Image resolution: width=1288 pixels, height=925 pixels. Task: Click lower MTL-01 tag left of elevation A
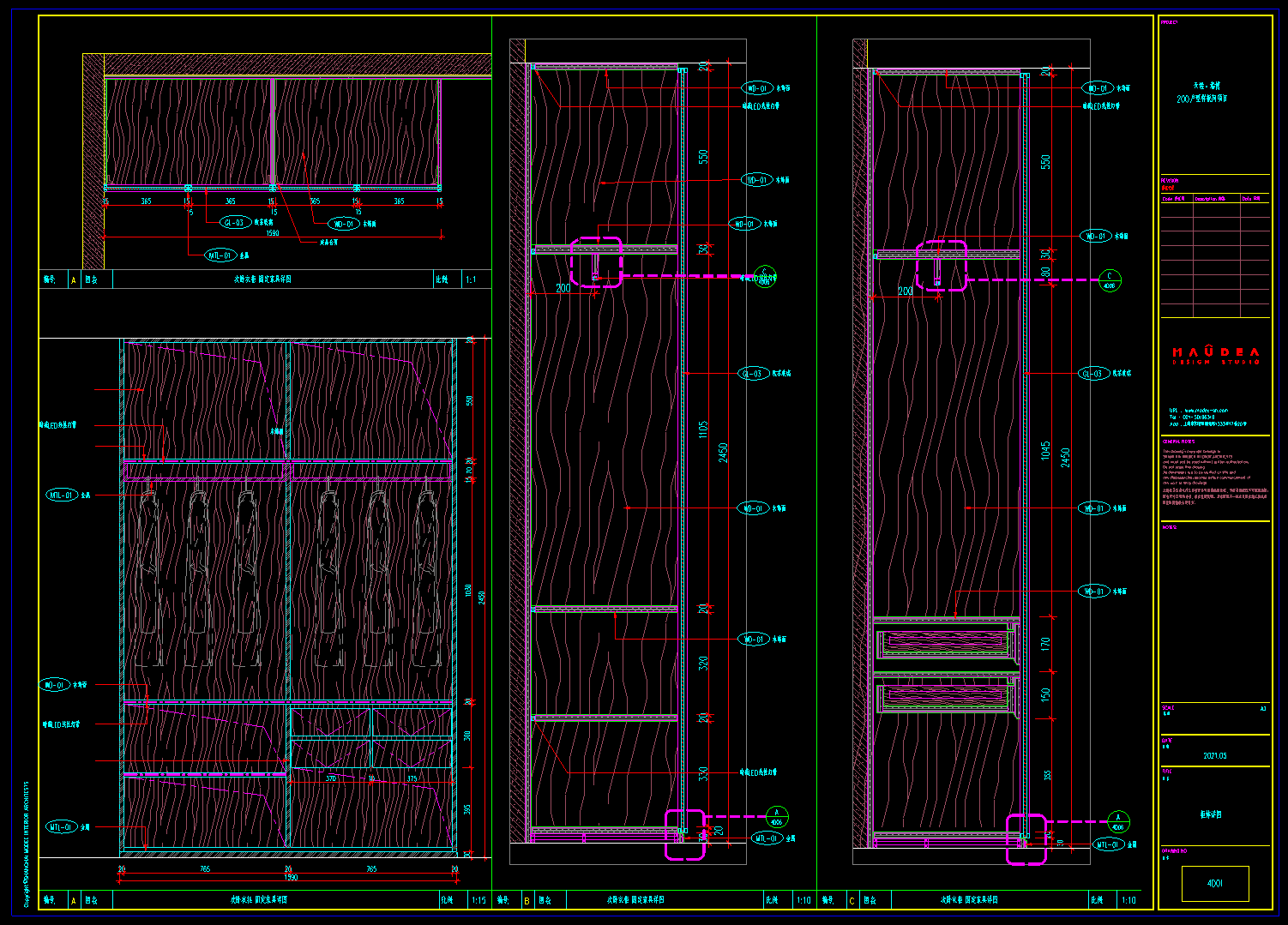pyautogui.click(x=62, y=827)
